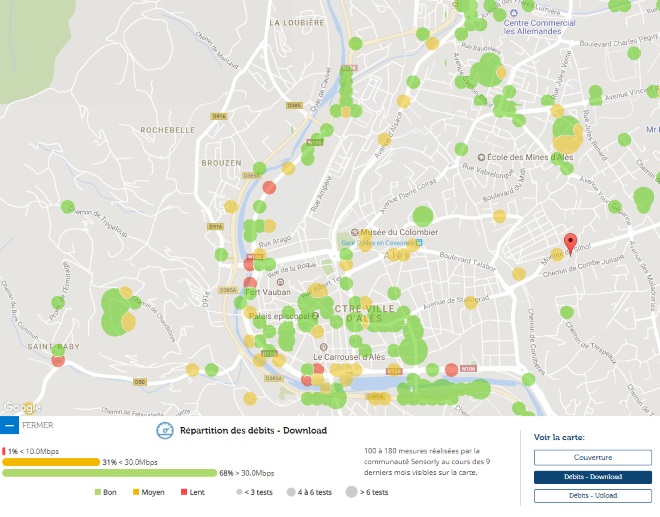This screenshot has width=660, height=517.
Task: Click Le Carrousel d'Alès map icon
Action: point(317,357)
